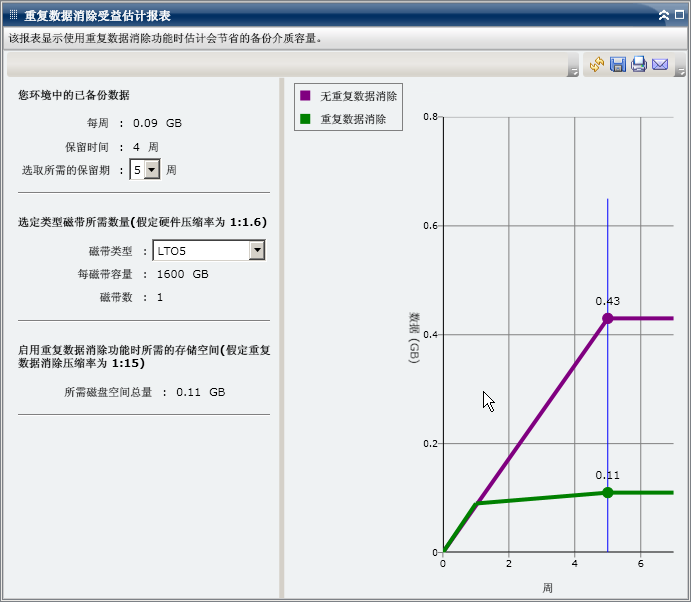
Task: Click the y-axis tick 0.2
Action: coord(431,443)
